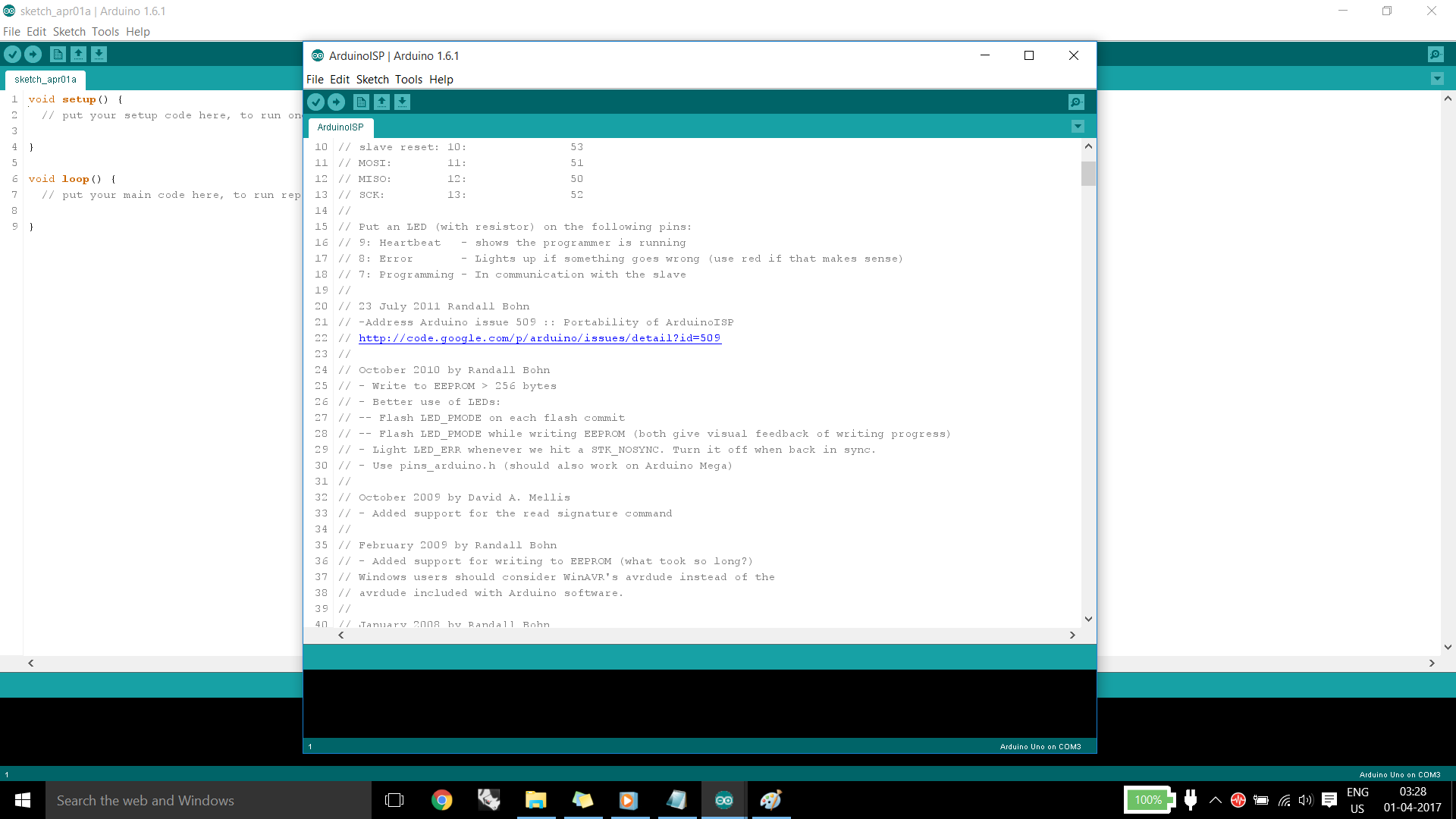Open Edit menu in ArduinoISP window
Screen dimensions: 1456x819
pyautogui.click(x=340, y=80)
